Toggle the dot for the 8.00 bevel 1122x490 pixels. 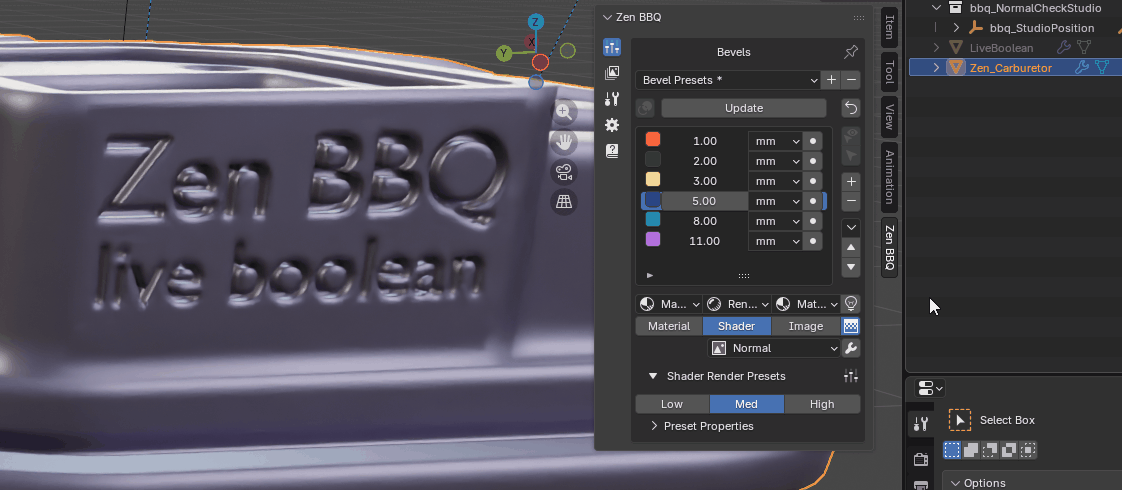point(813,221)
